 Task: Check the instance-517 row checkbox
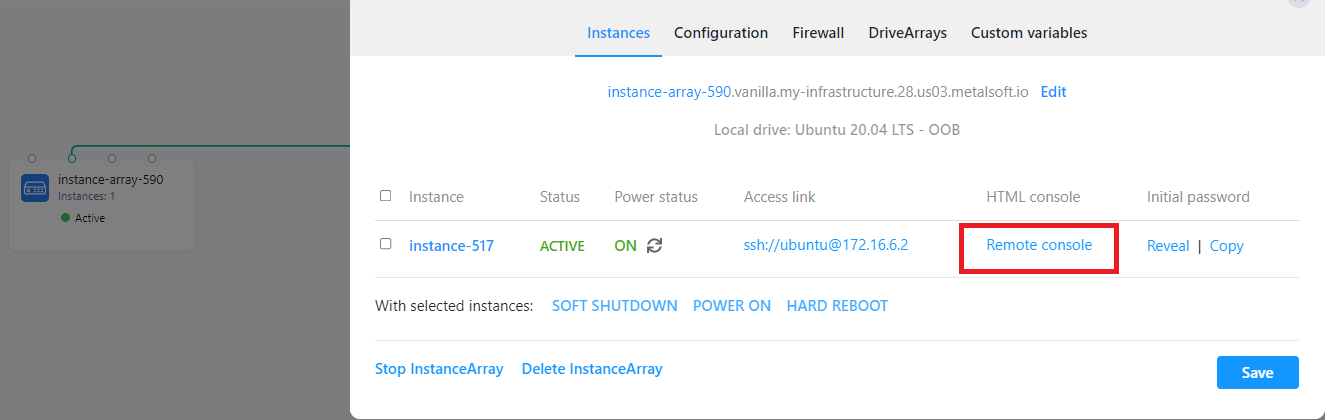[386, 244]
